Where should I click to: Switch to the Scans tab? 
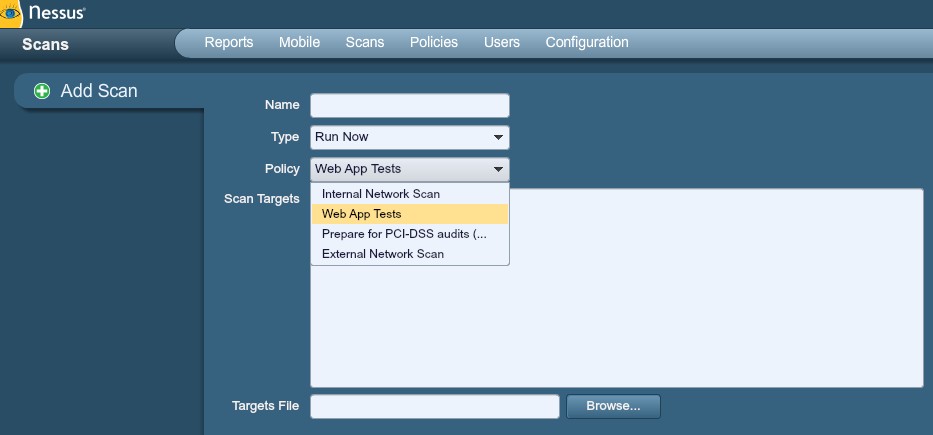point(365,43)
